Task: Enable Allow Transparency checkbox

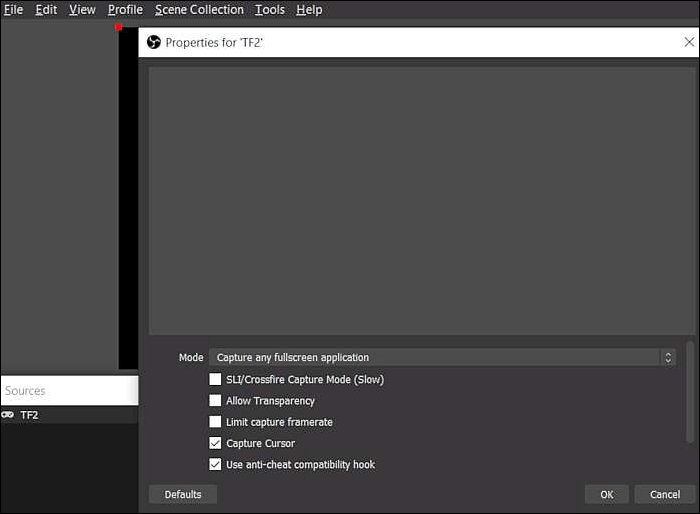Action: pyautogui.click(x=215, y=401)
